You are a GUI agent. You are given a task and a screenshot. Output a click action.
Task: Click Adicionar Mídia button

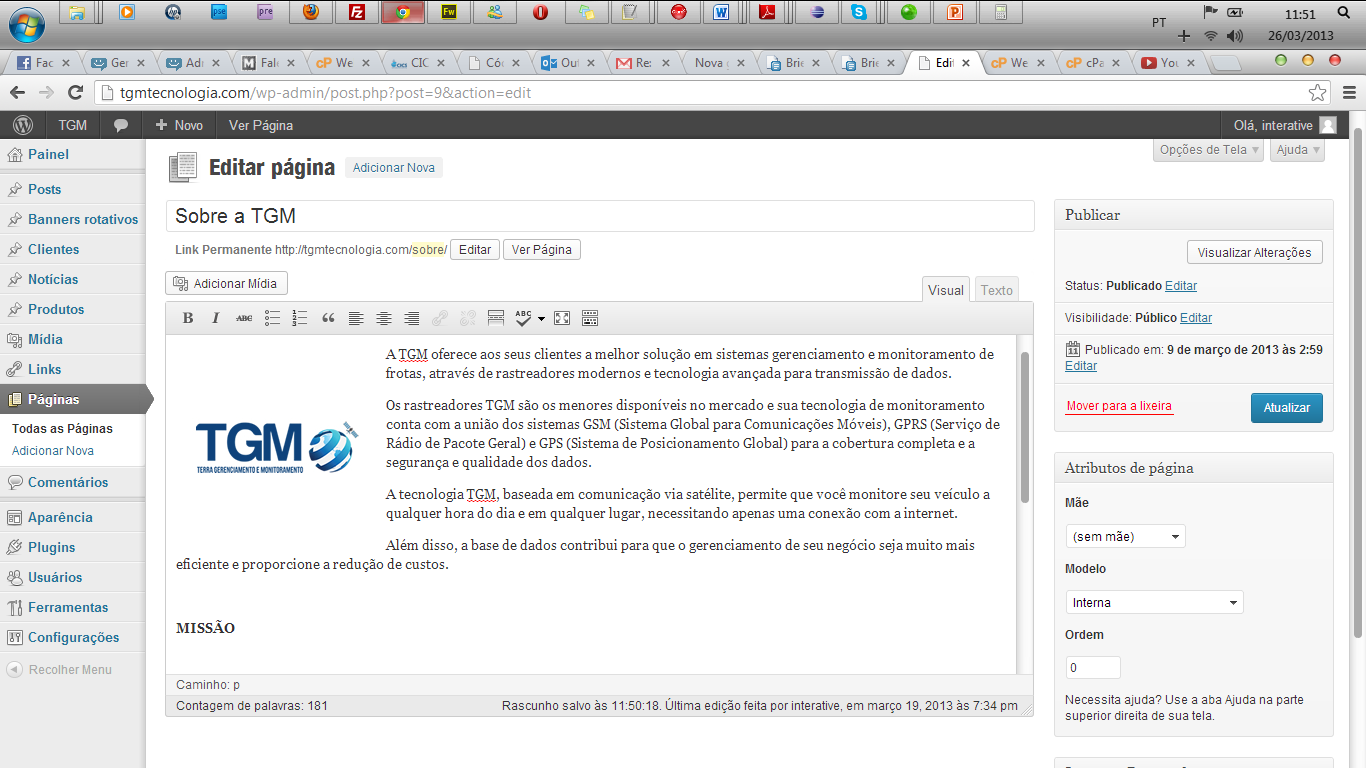pos(226,283)
